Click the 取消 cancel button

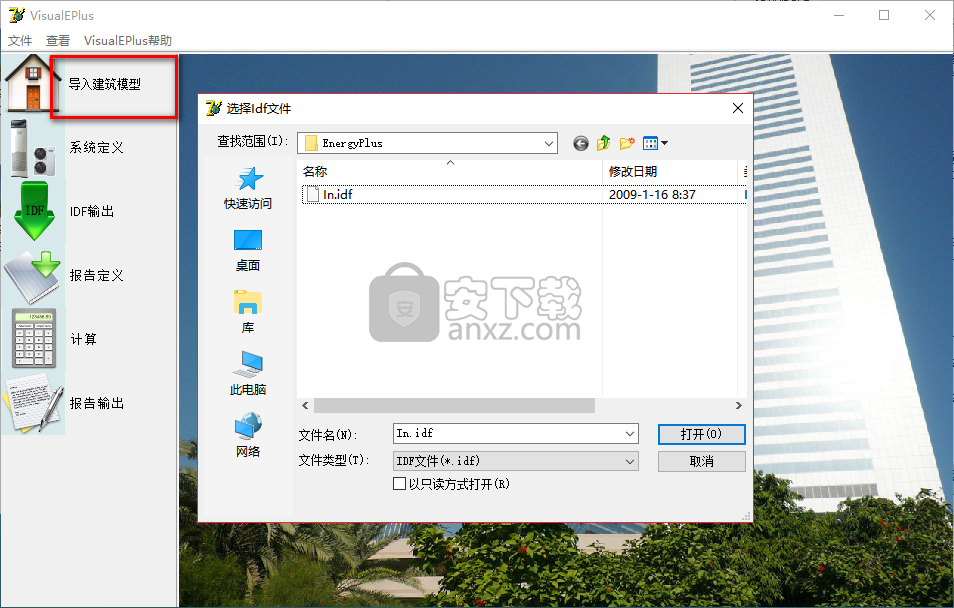point(702,461)
